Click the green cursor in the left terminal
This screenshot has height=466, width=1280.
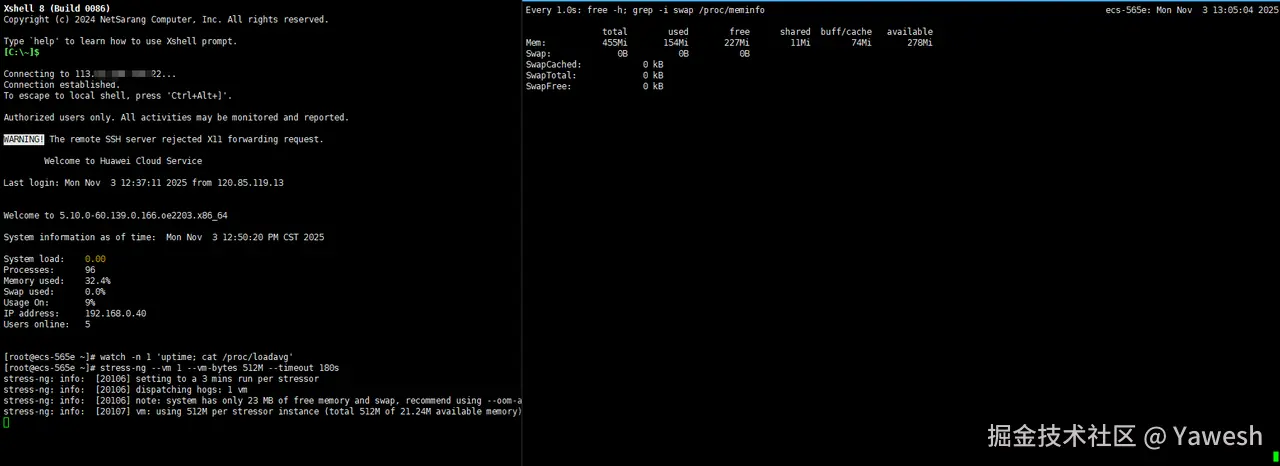[6, 423]
